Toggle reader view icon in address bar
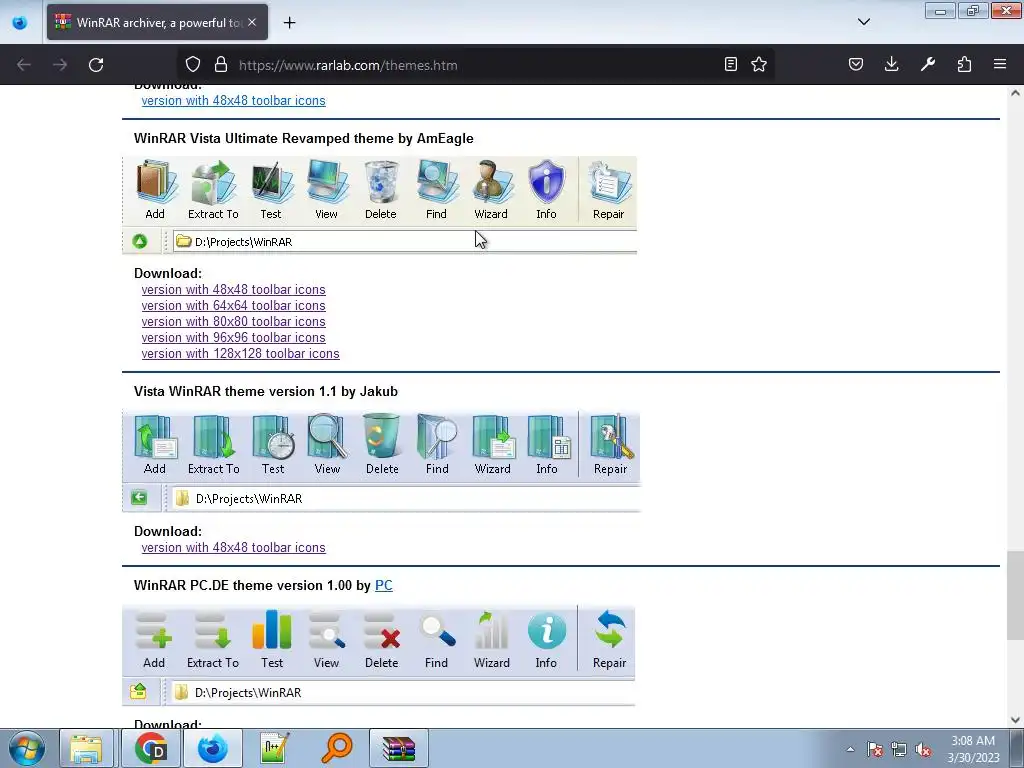The width and height of the screenshot is (1024, 768). click(x=731, y=64)
